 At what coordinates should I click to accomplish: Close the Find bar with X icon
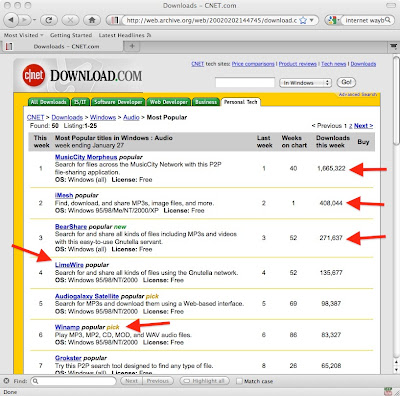pyautogui.click(x=6, y=381)
